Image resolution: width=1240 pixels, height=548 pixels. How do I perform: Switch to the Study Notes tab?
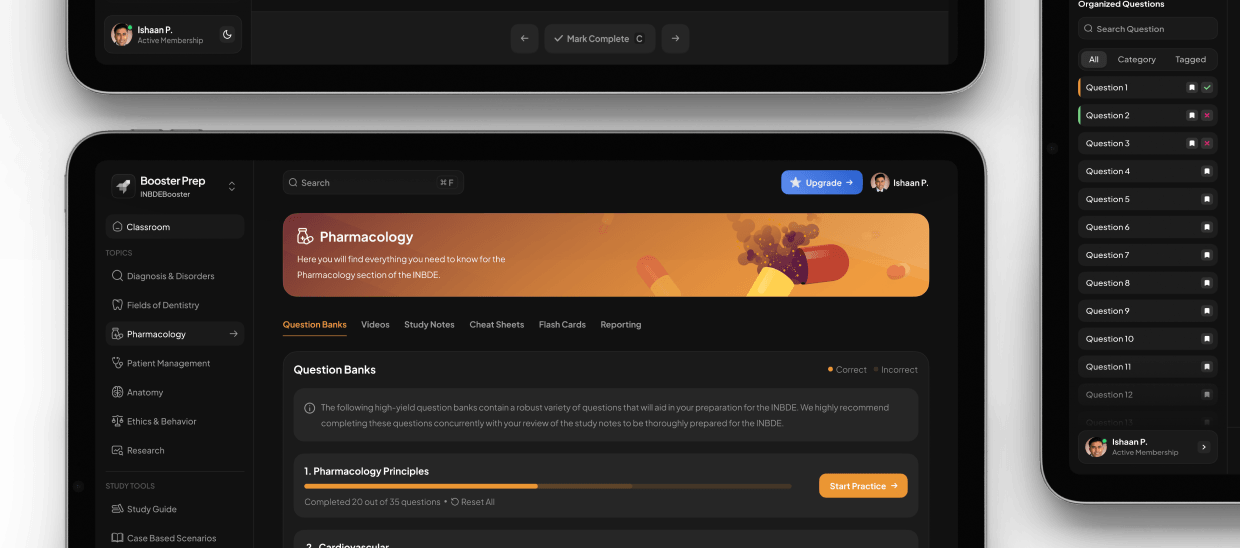[429, 325]
